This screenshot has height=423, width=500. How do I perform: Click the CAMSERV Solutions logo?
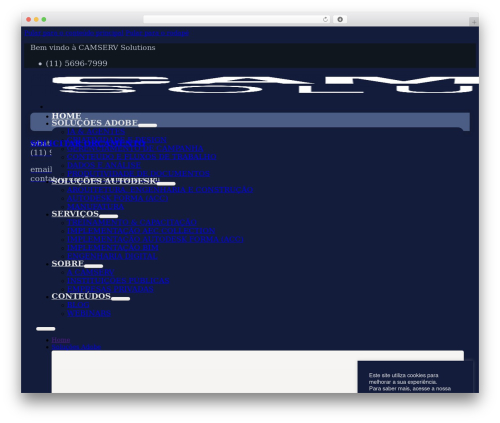pyautogui.click(x=266, y=85)
